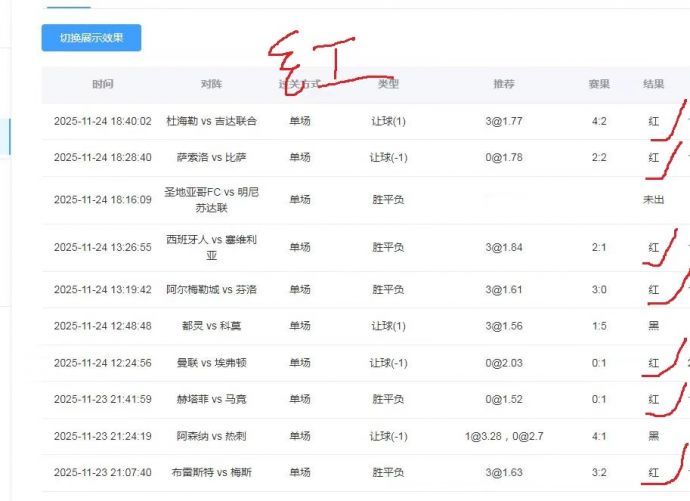Image resolution: width=690 pixels, height=501 pixels.
Task: Click the 切换展示效果 button
Action: (x=91, y=38)
